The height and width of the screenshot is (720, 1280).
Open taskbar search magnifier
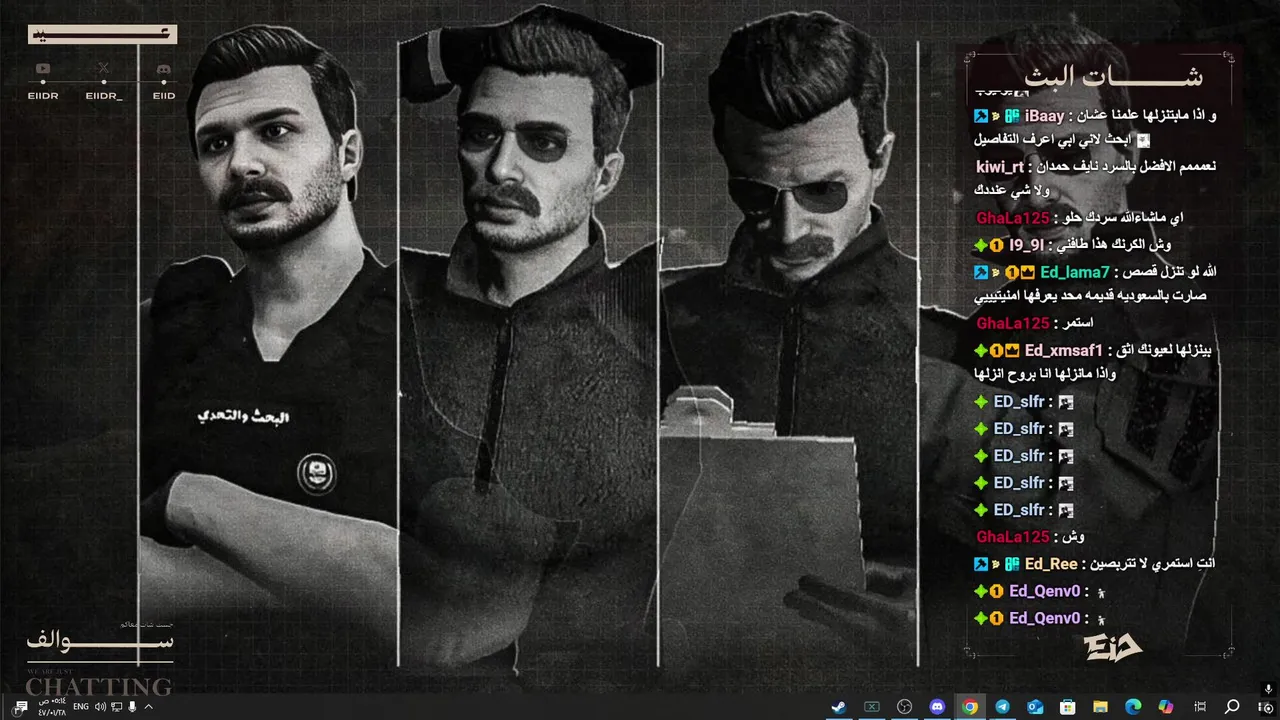[1232, 707]
